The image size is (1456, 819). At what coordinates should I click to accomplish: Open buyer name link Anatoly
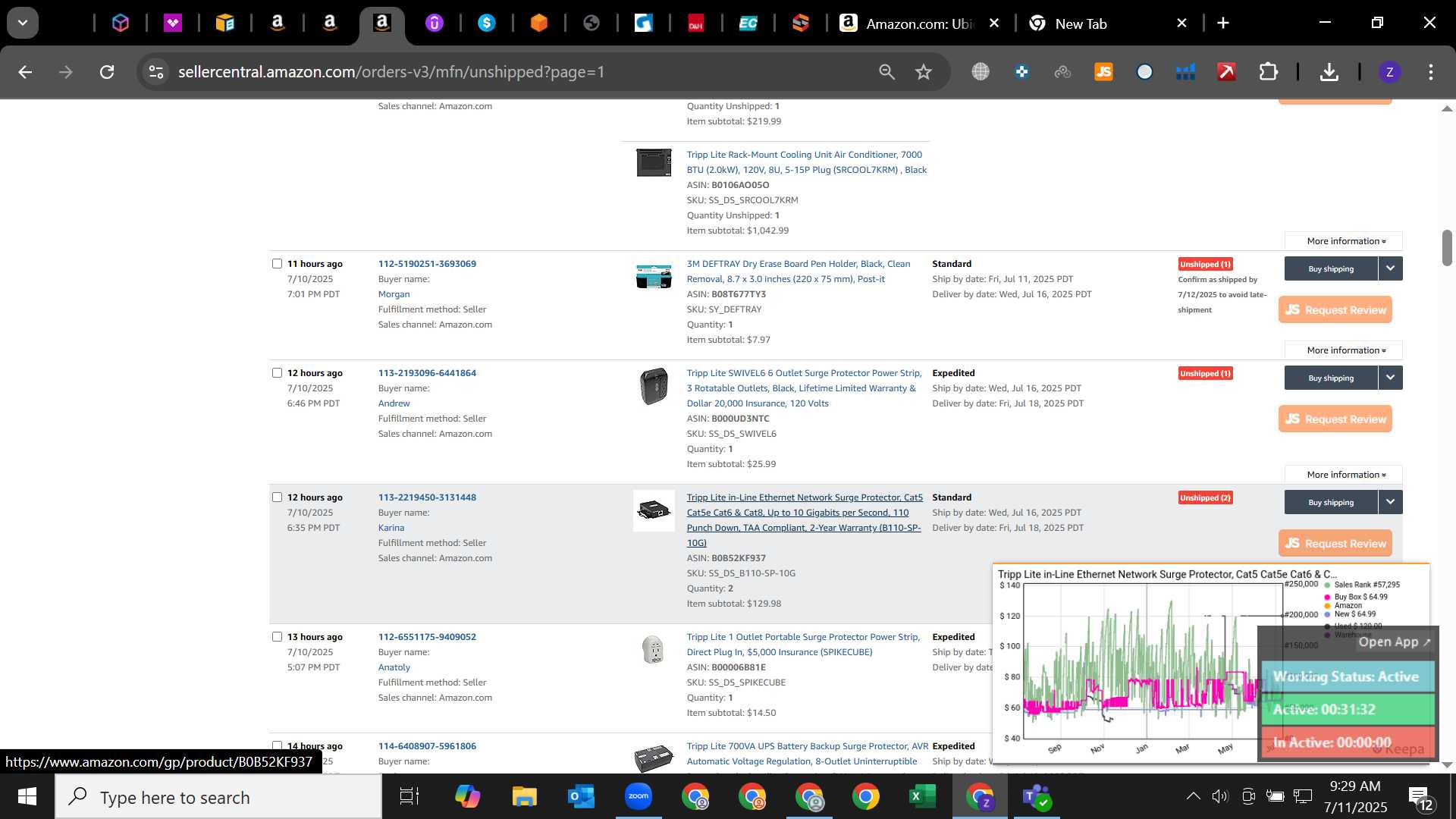tap(394, 667)
